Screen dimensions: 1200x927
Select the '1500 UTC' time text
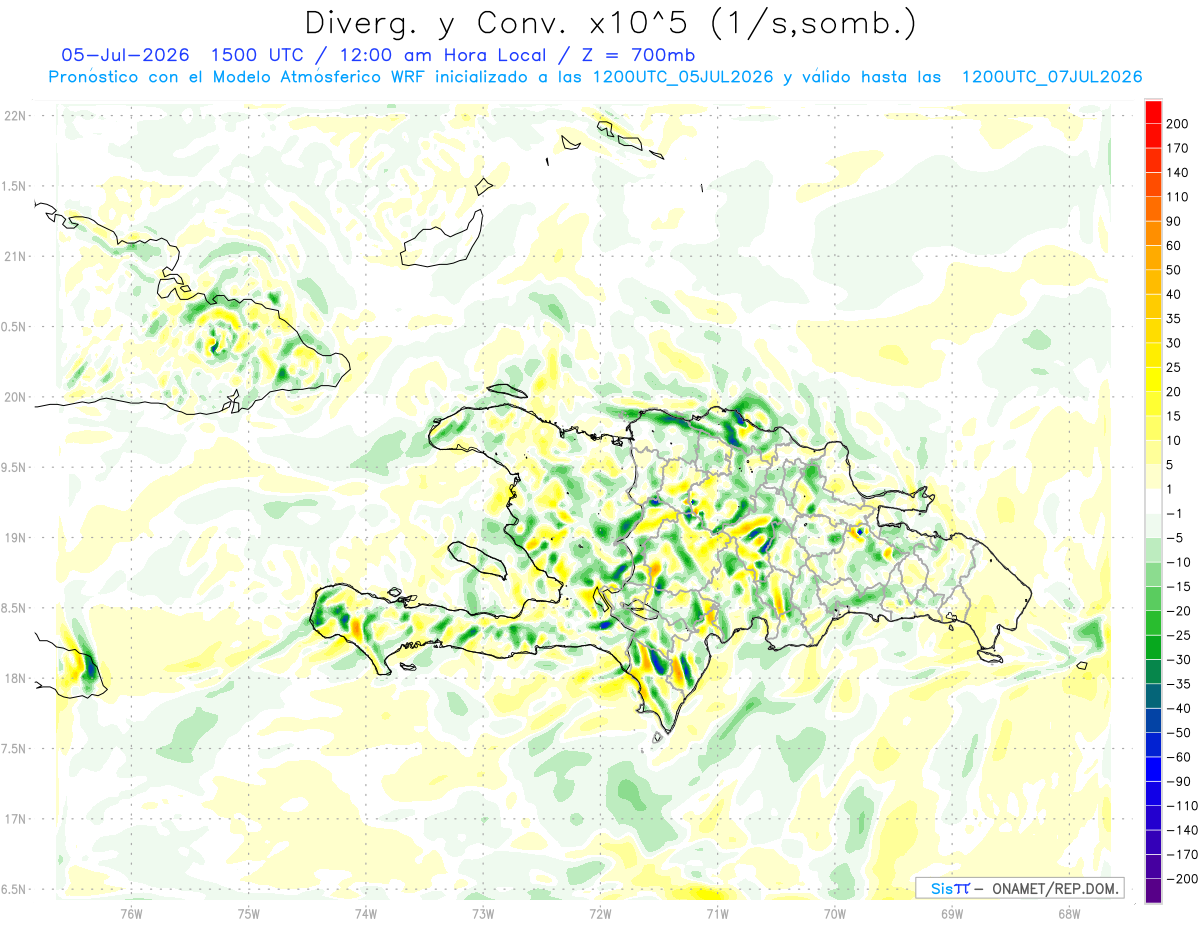click(259, 54)
